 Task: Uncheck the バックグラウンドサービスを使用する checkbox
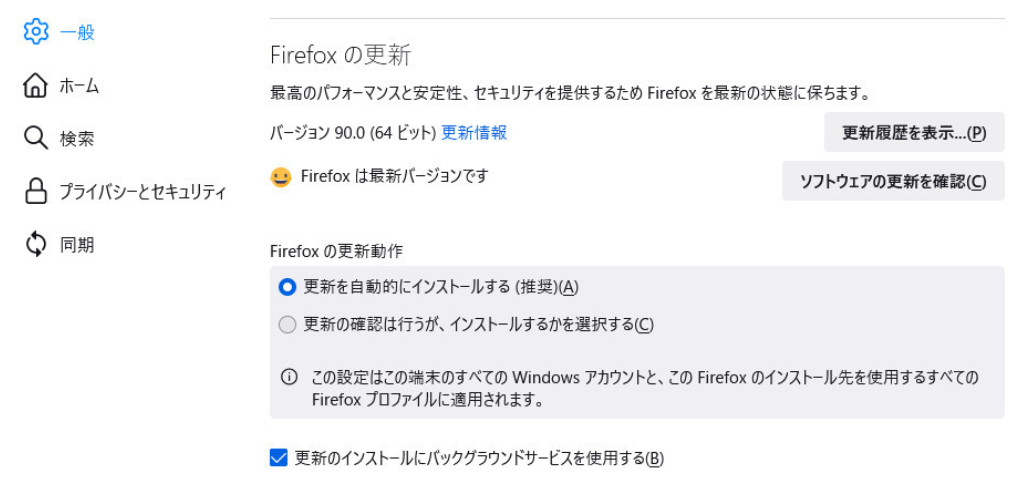[279, 458]
